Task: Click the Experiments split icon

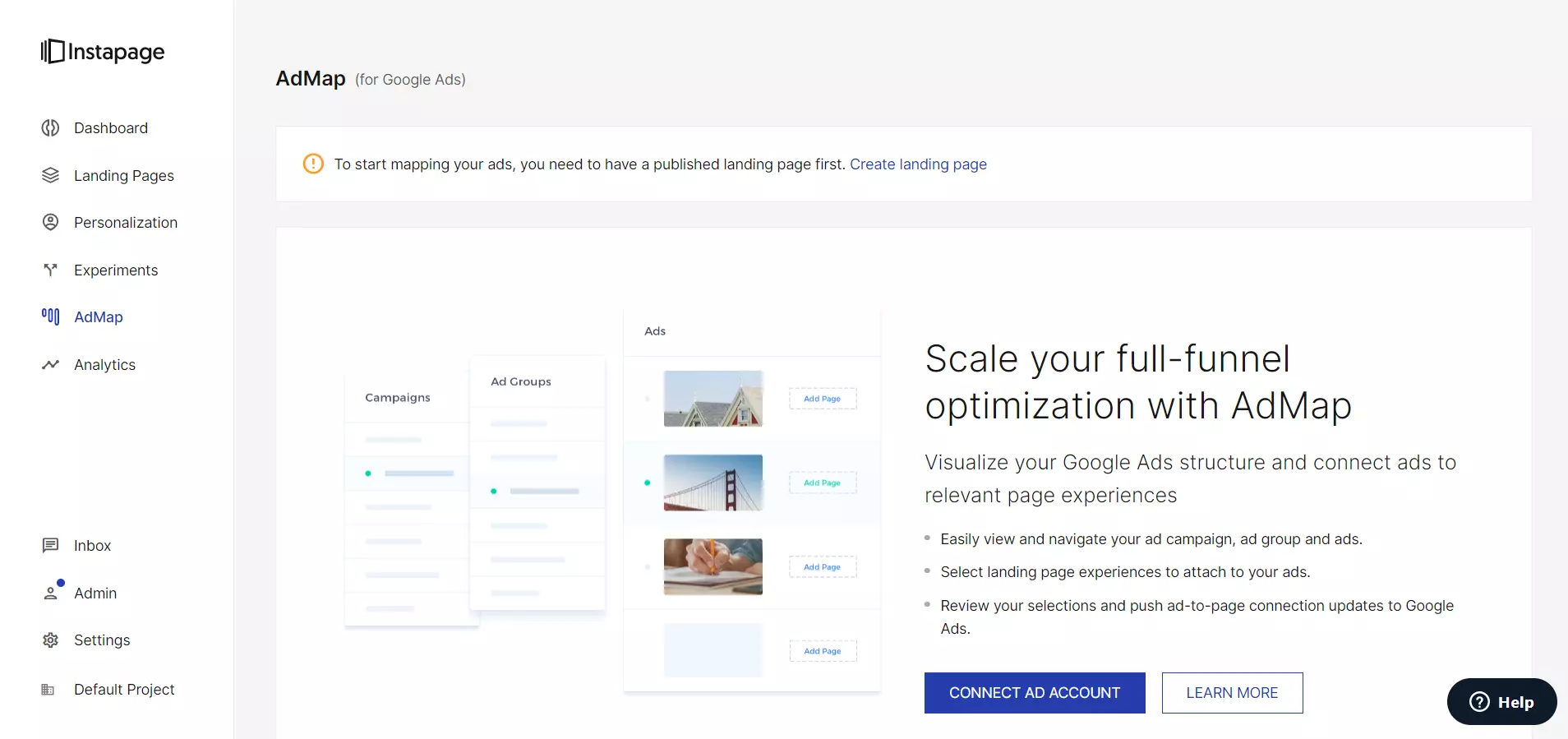Action: (x=50, y=270)
